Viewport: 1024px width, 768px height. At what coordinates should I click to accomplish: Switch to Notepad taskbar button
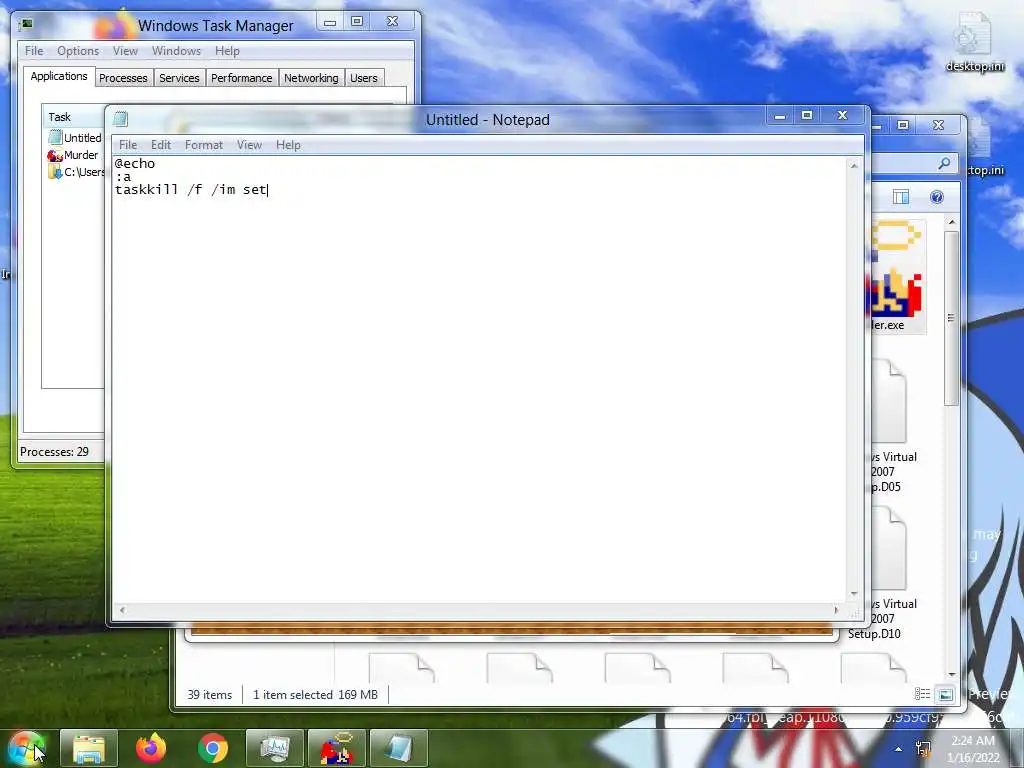[398, 748]
